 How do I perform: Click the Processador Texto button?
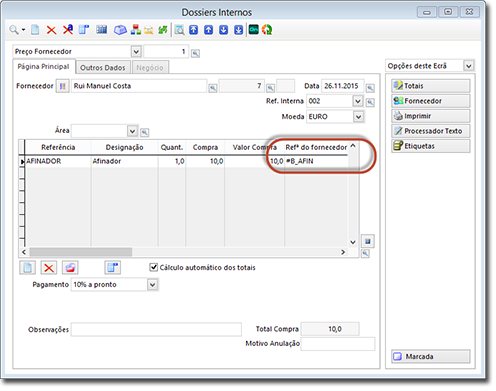coord(431,131)
